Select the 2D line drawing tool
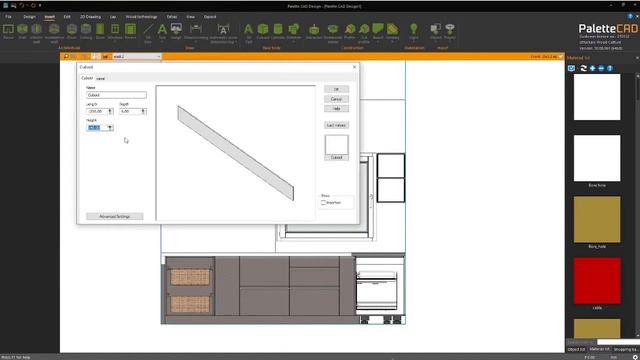This screenshot has width=640, height=360. click(x=148, y=33)
